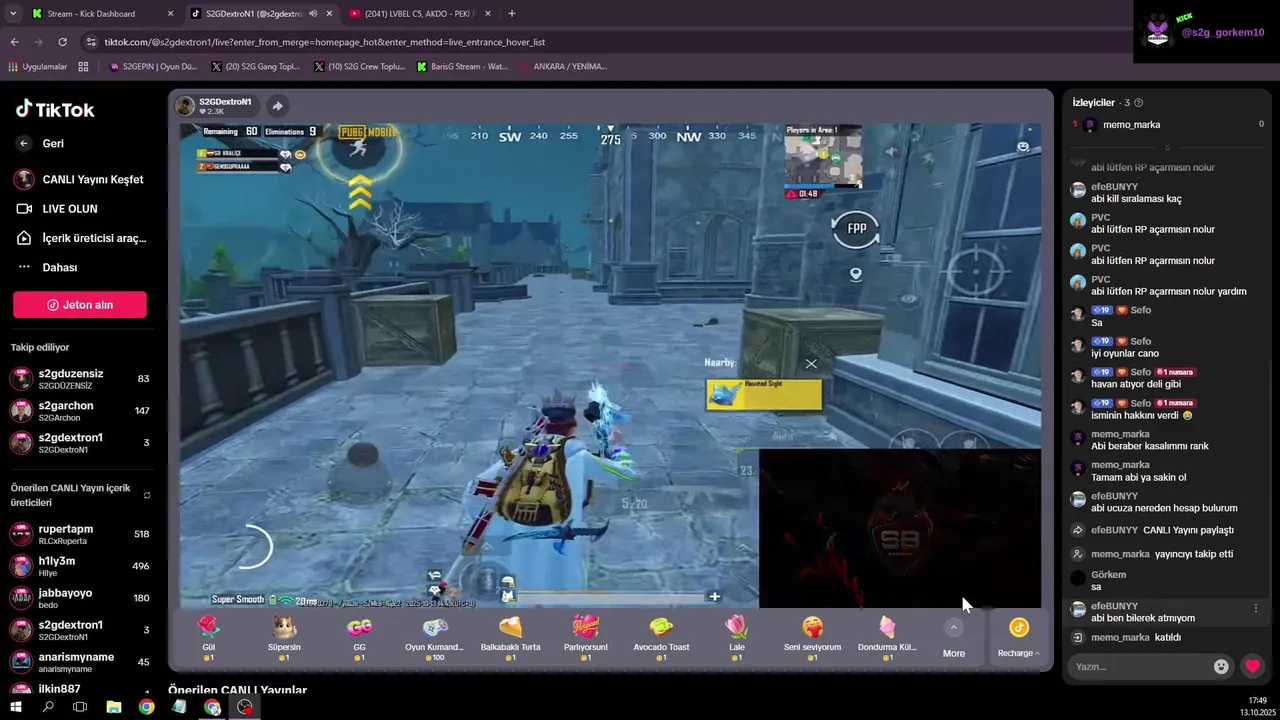Mute the TikTok tab's audio icon
Screen dimensions: 1280x720
(313, 14)
